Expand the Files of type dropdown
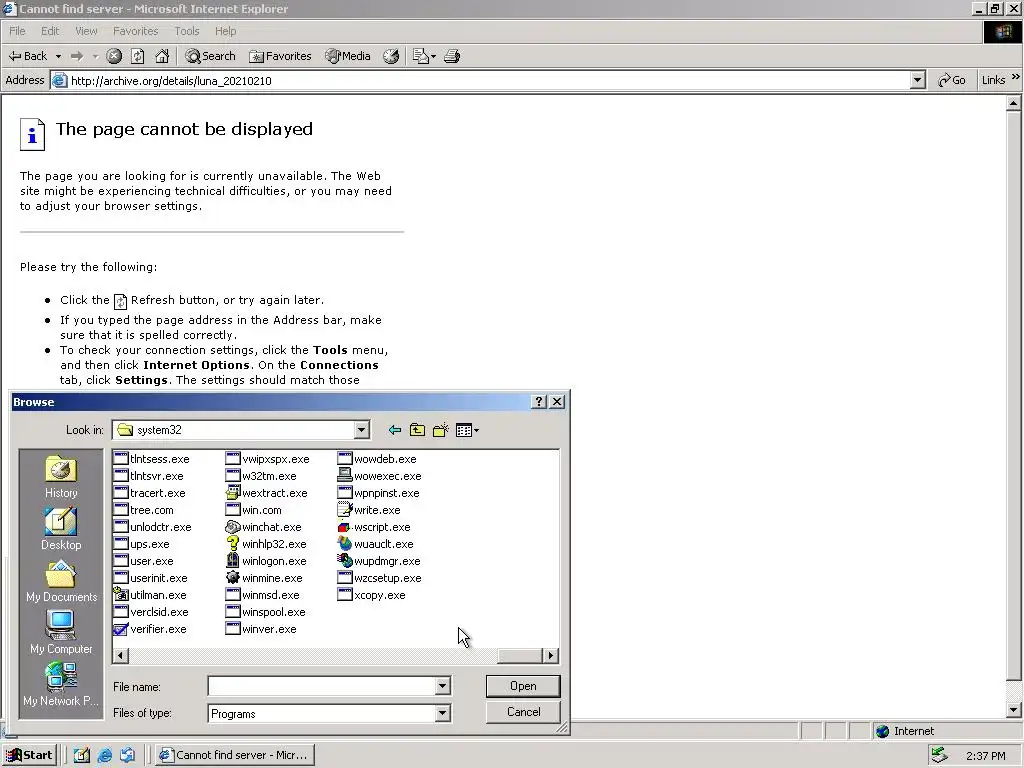This screenshot has height=768, width=1024. (442, 713)
